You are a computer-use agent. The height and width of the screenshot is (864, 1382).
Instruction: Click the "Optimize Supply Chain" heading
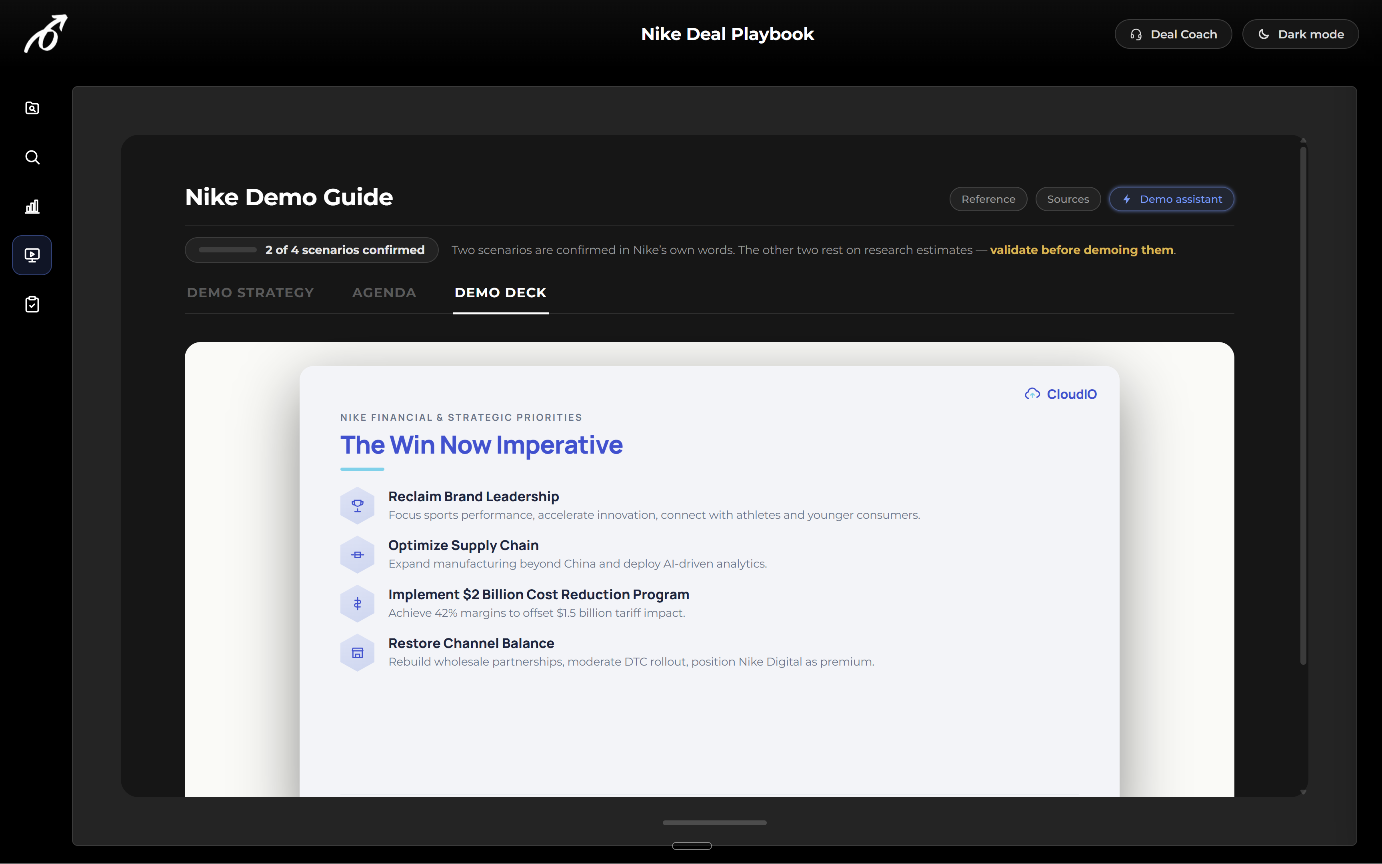(x=464, y=545)
